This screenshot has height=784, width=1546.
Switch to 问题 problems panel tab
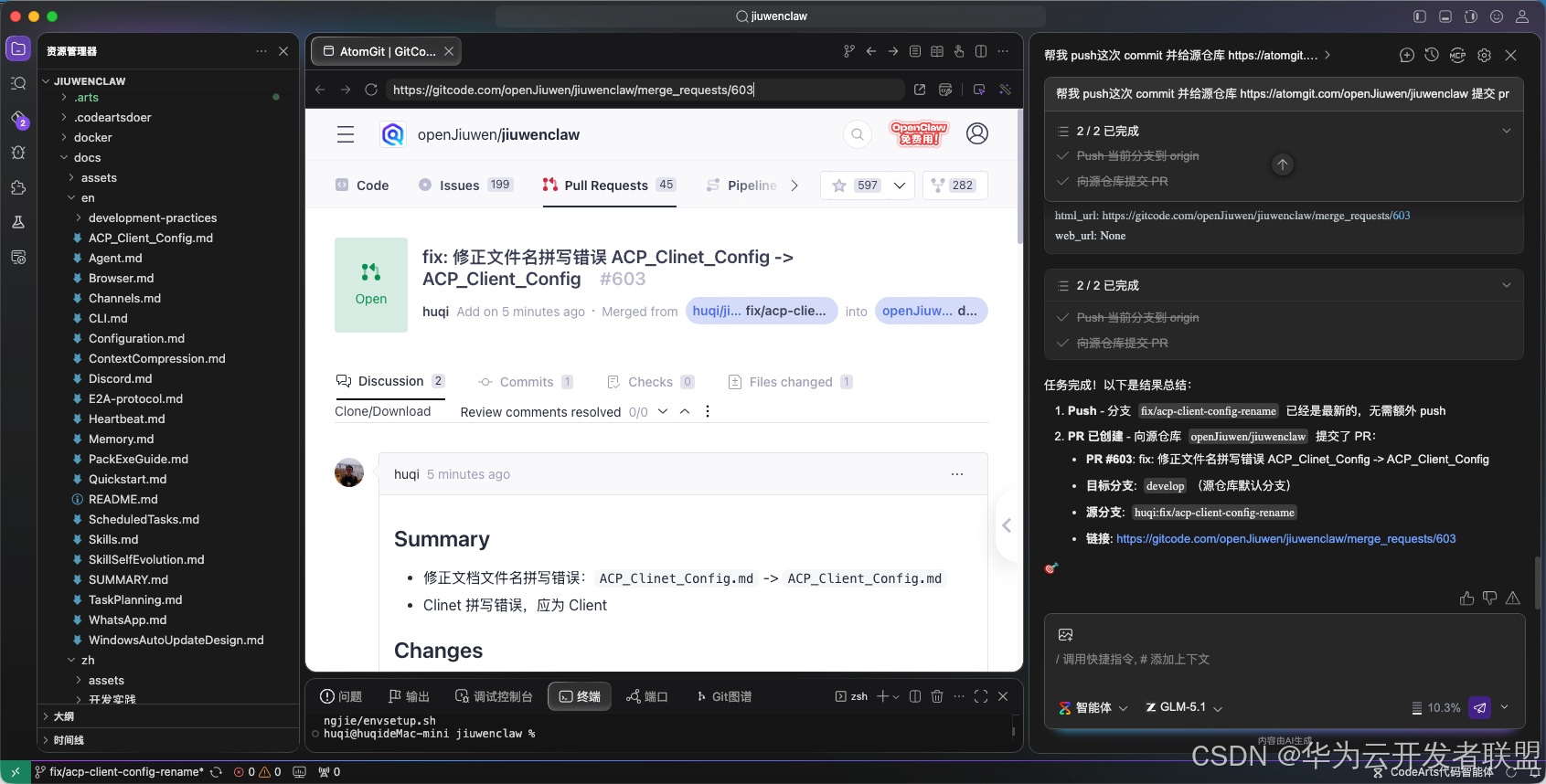click(341, 696)
